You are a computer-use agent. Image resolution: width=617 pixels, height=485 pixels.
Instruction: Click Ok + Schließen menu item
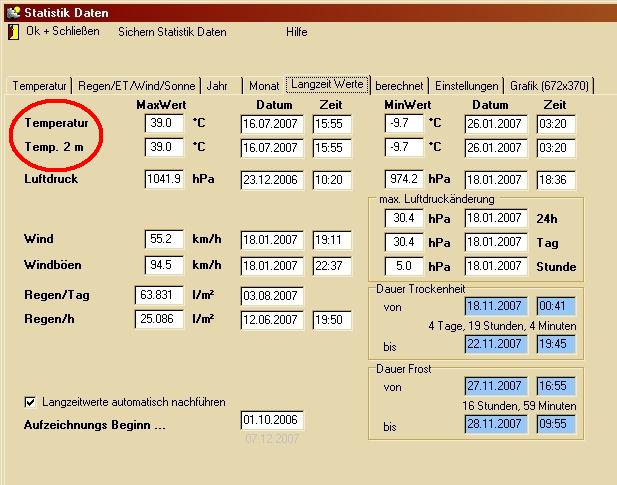pos(62,32)
